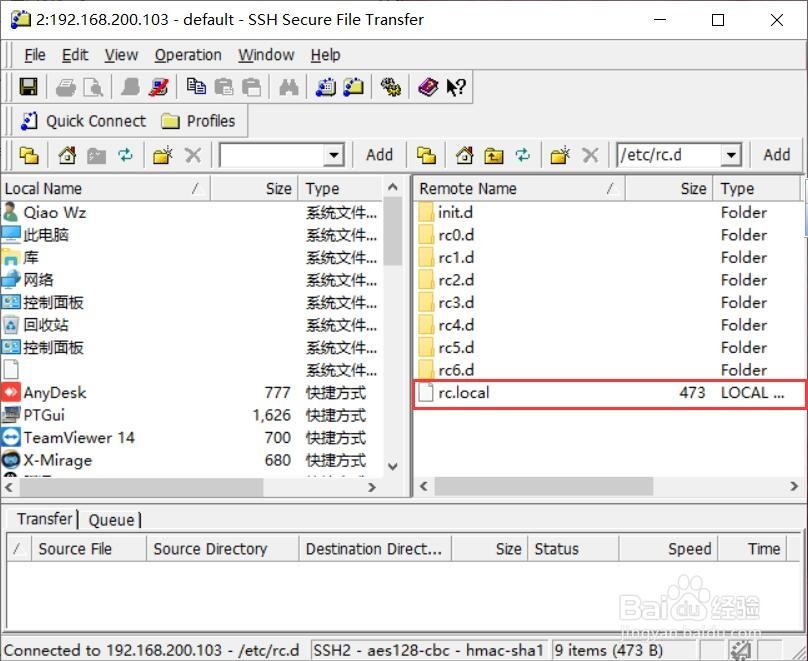Image resolution: width=808 pixels, height=661 pixels.
Task: Expand the local path combo box
Action: pos(332,155)
